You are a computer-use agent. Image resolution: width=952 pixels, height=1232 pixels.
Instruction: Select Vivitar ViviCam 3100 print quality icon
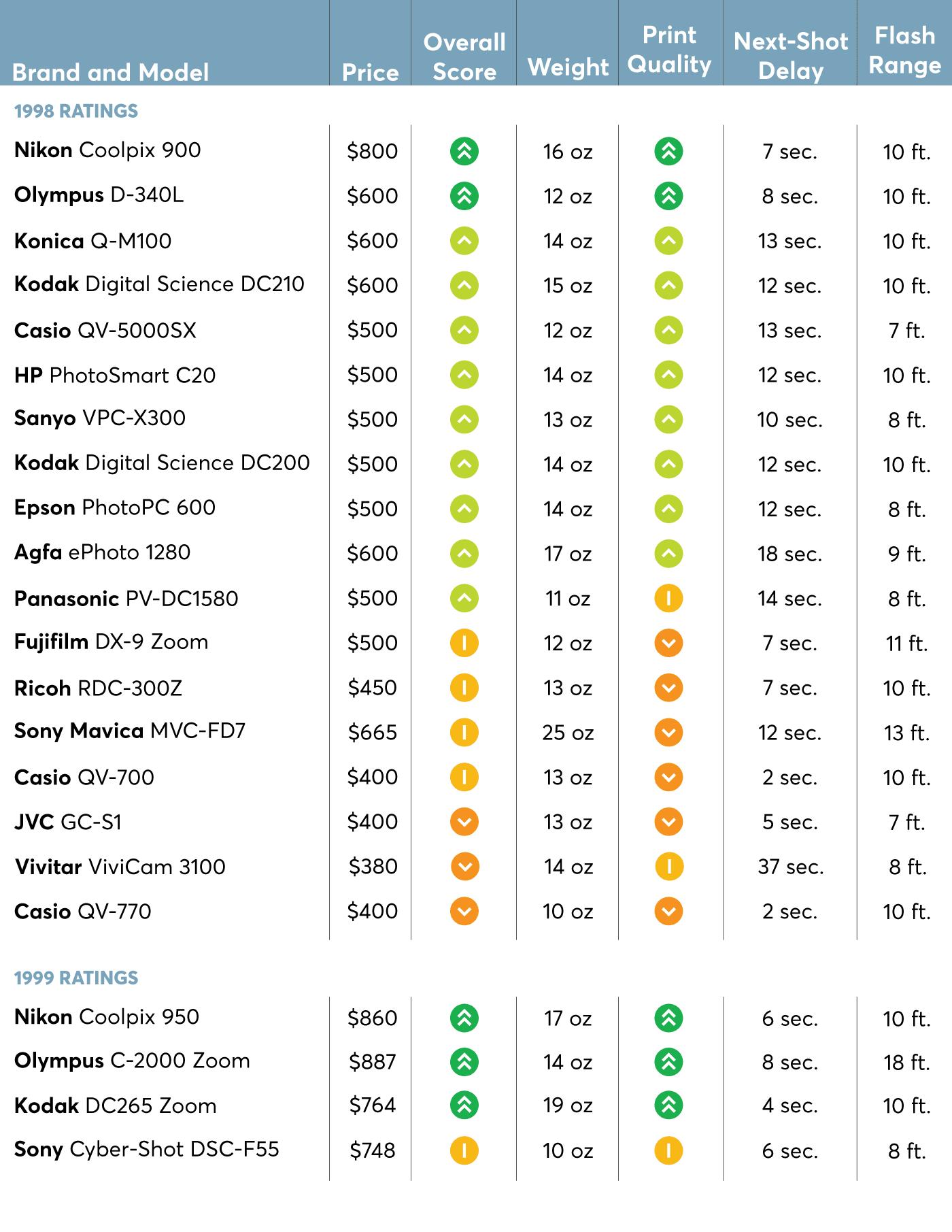tap(669, 867)
